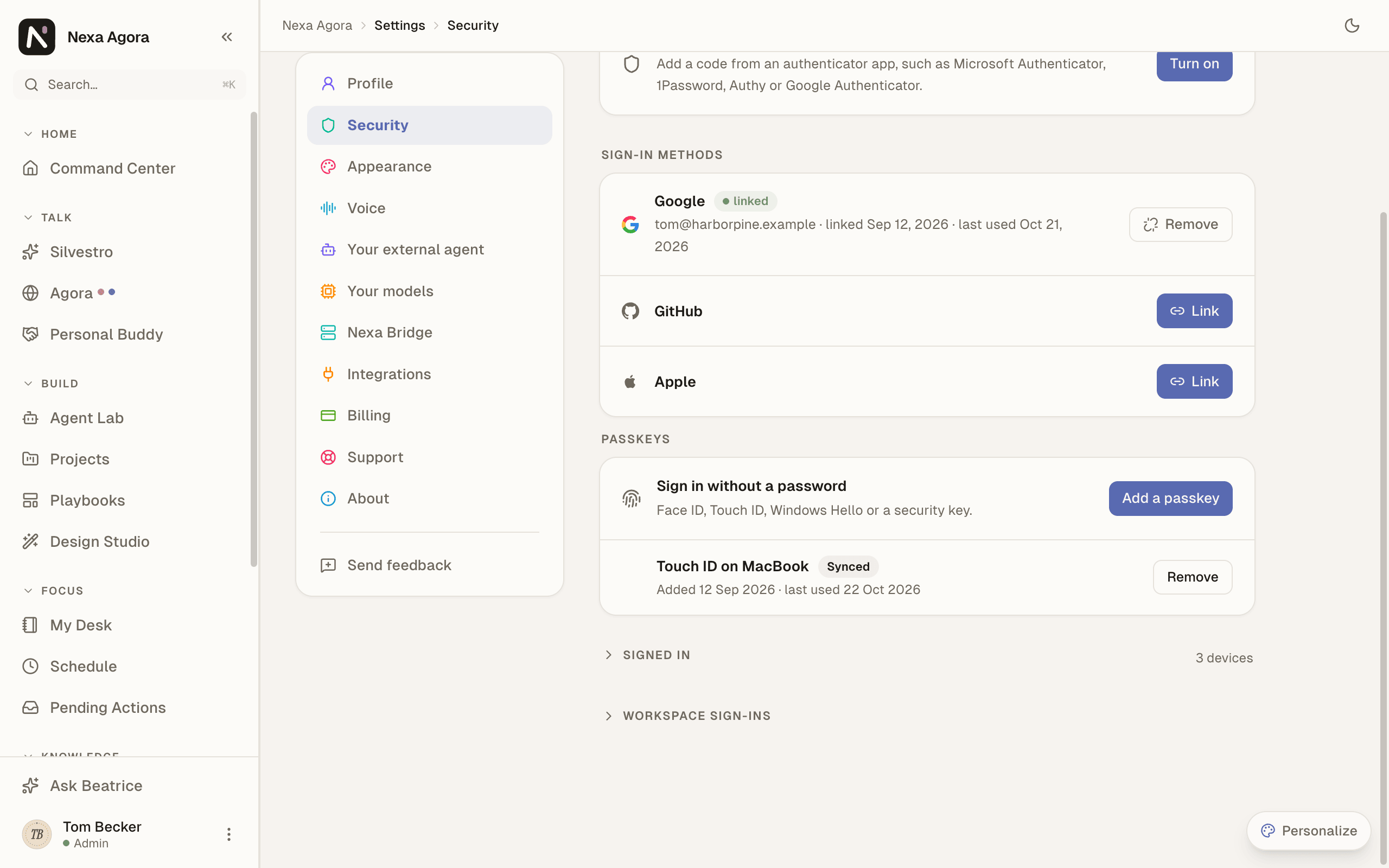Click the Apple logo icon
Viewport: 1389px width, 868px height.
(x=630, y=382)
